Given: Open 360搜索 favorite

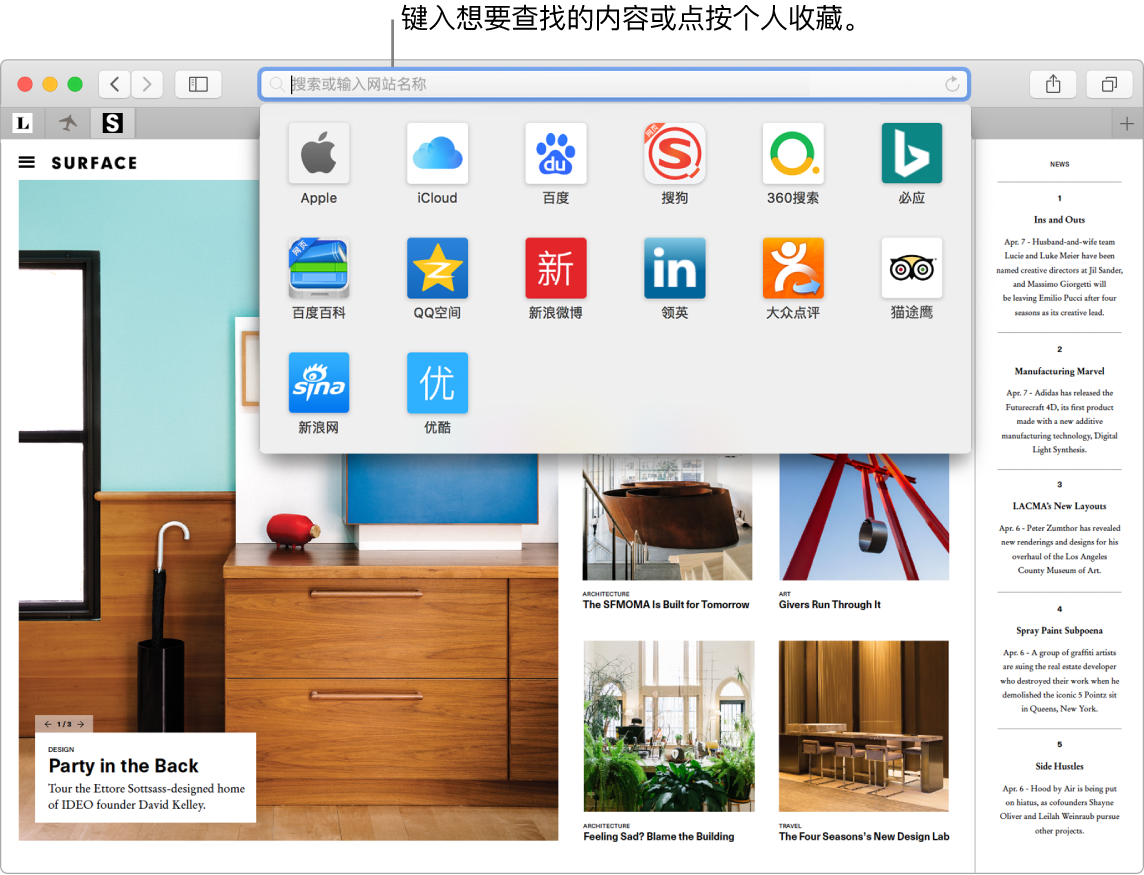Looking at the screenshot, I should coord(792,153).
